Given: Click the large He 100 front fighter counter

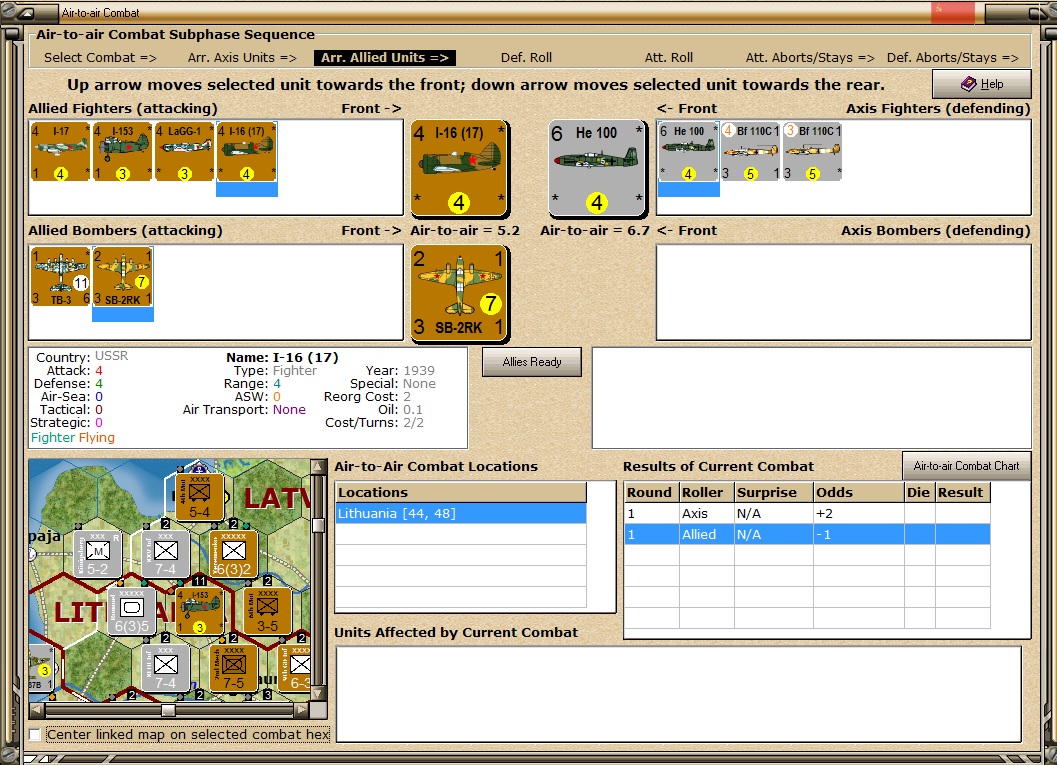Looking at the screenshot, I should coord(597,169).
